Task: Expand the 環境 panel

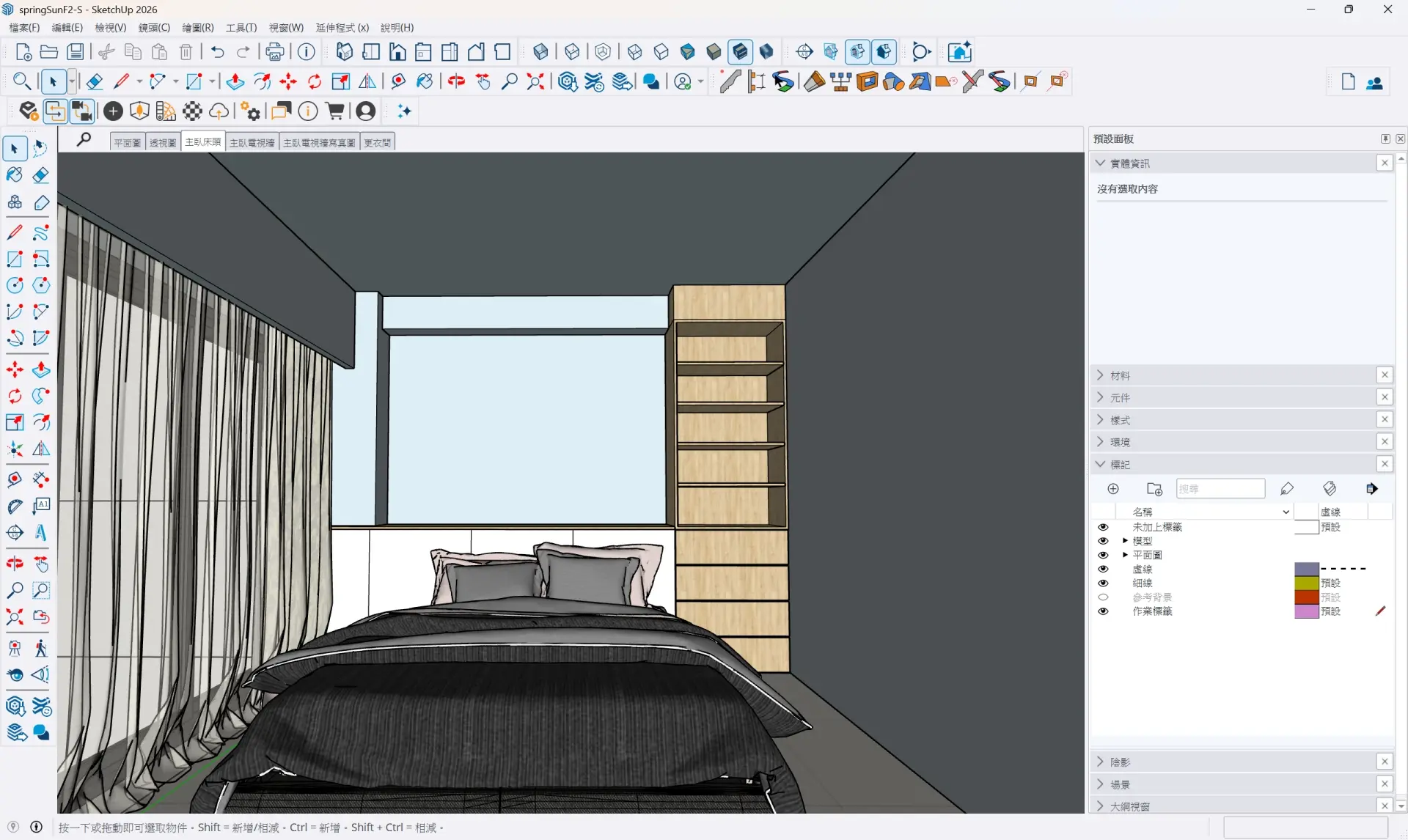Action: tap(1100, 442)
